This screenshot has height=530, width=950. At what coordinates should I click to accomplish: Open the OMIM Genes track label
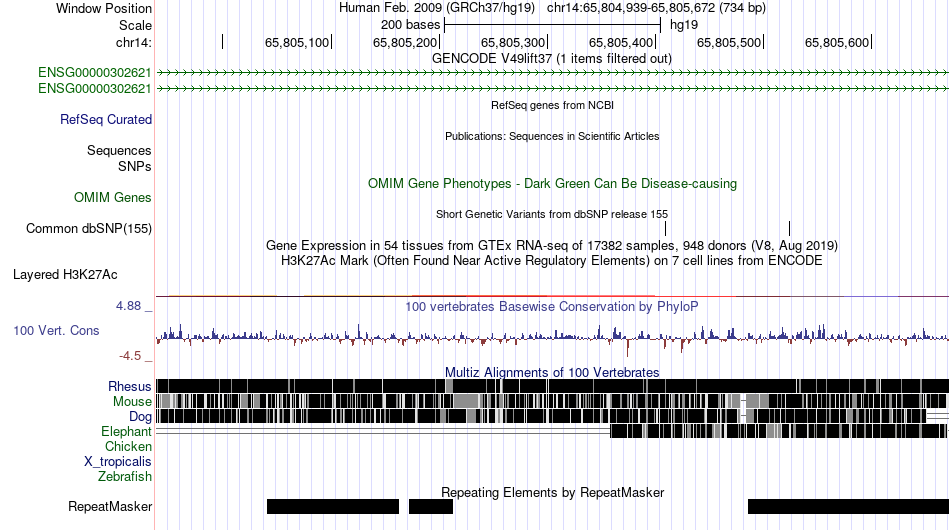tap(113, 197)
